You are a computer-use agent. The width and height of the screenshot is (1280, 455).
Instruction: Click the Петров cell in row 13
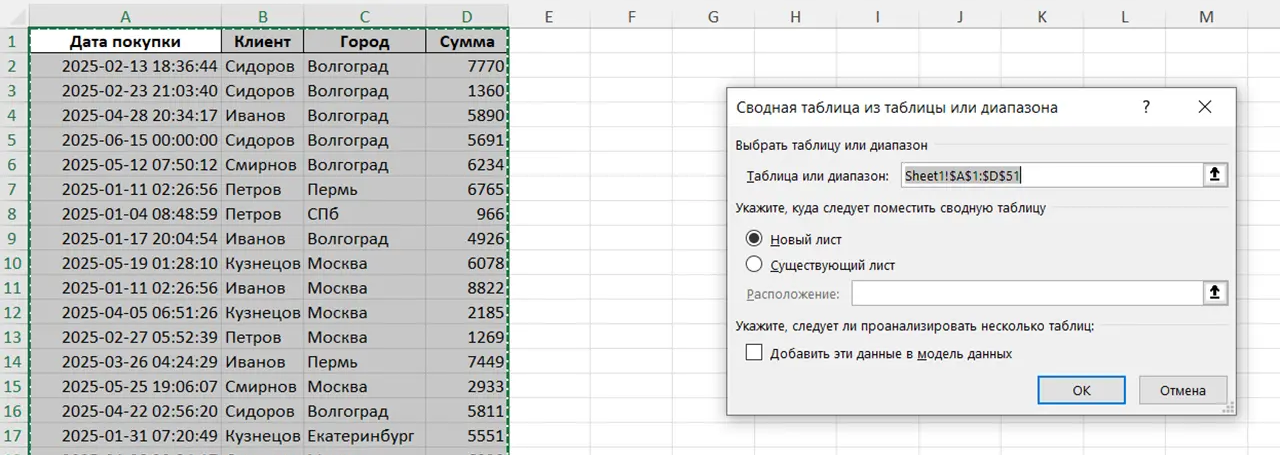coord(262,337)
